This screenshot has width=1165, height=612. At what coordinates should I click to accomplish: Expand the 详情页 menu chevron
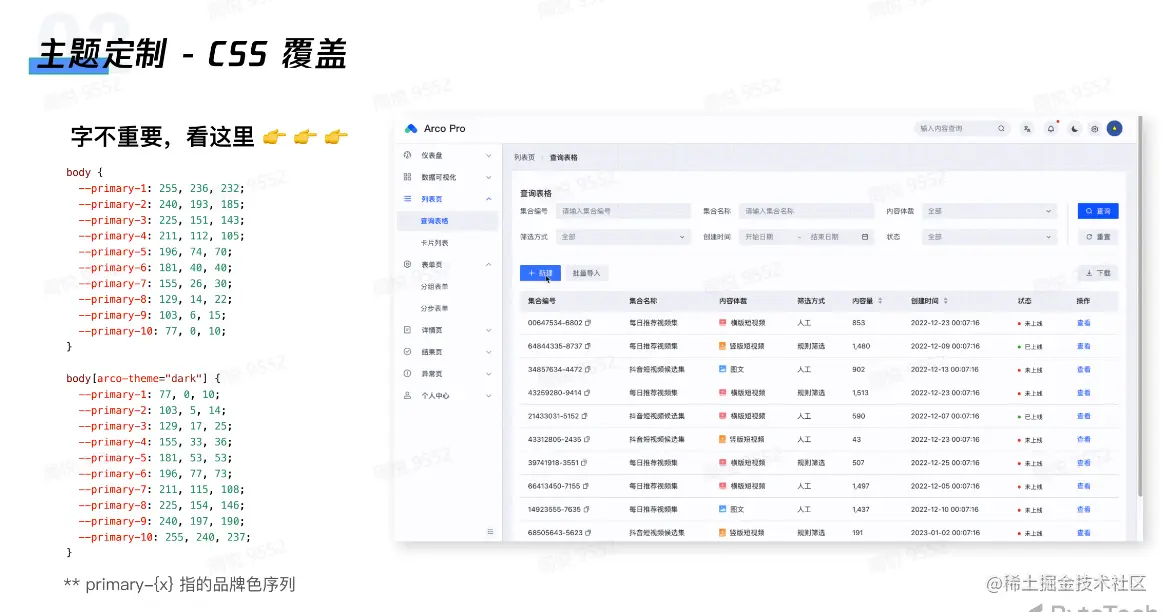pos(488,330)
